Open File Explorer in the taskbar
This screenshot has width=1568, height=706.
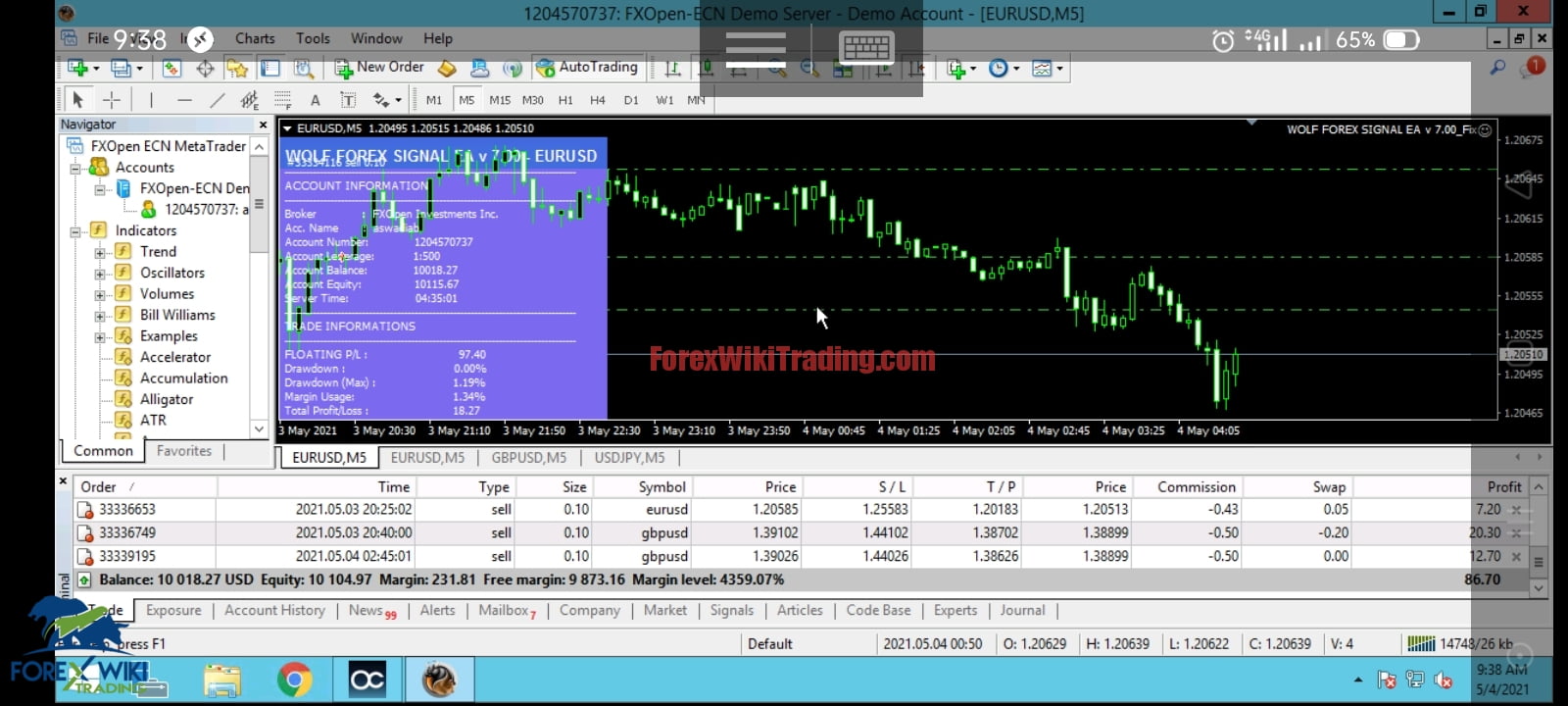(x=222, y=680)
